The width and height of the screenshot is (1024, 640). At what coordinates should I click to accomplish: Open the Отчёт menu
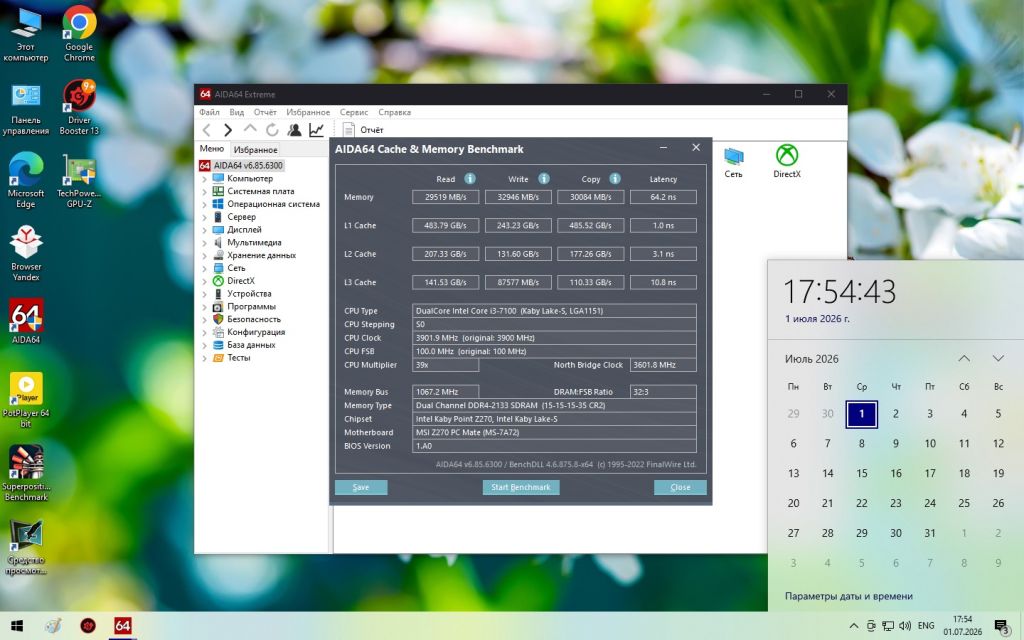[x=265, y=112]
